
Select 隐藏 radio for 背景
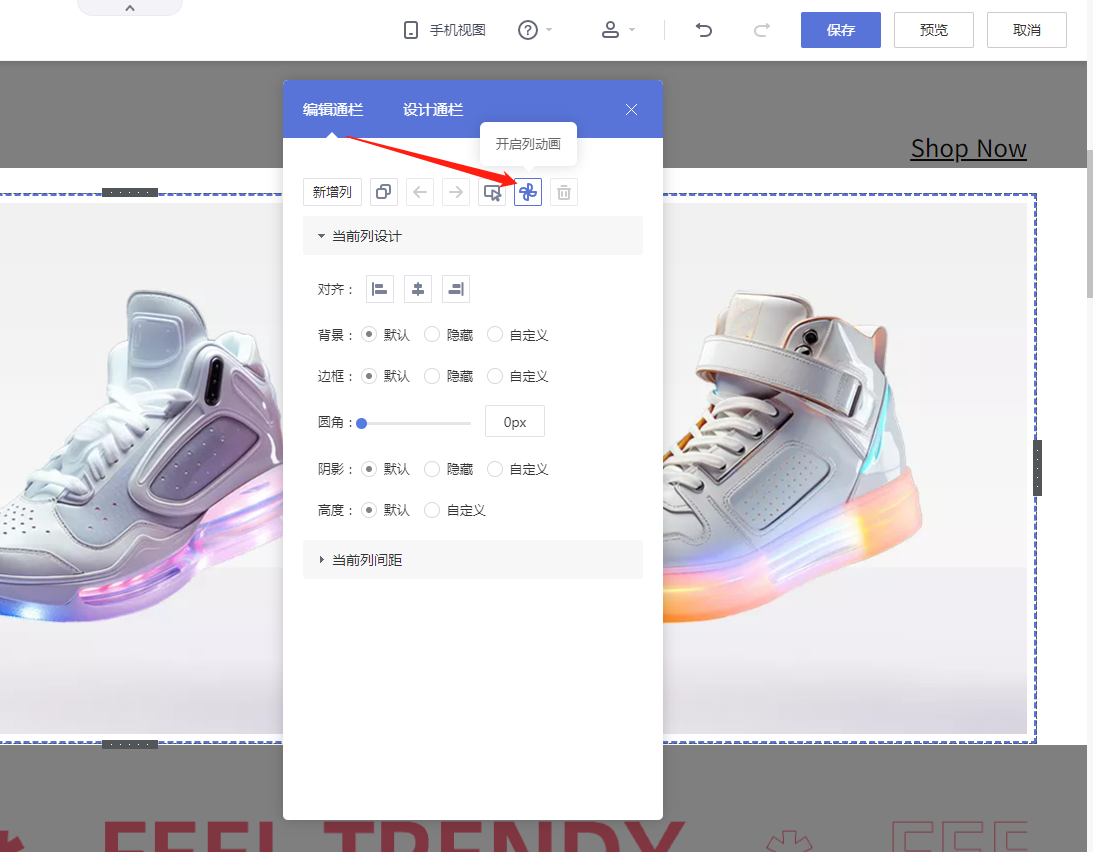[432, 335]
